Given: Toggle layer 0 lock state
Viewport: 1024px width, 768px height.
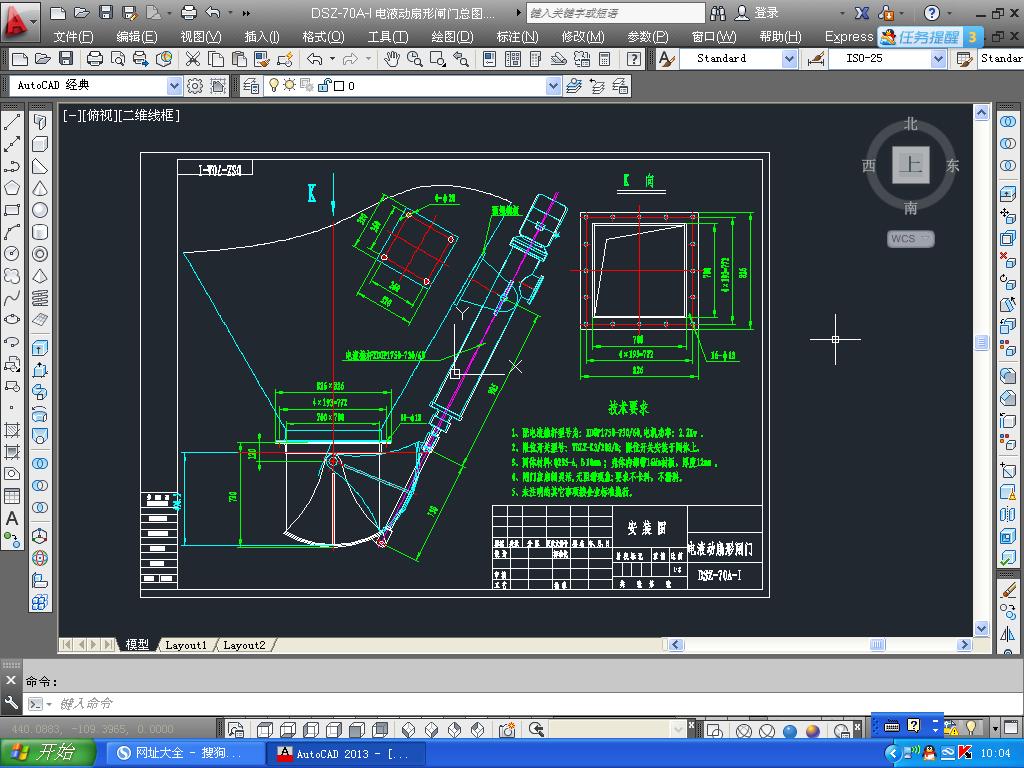Looking at the screenshot, I should click(323, 86).
